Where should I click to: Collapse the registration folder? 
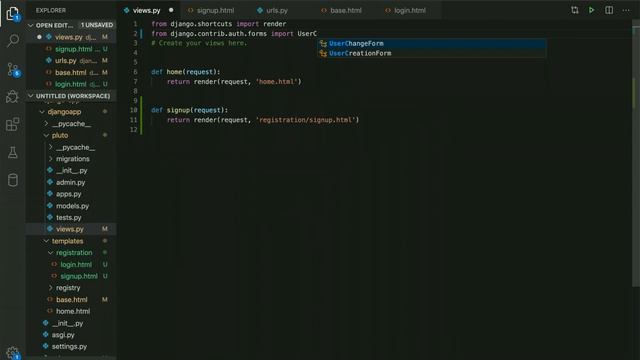click(51, 253)
